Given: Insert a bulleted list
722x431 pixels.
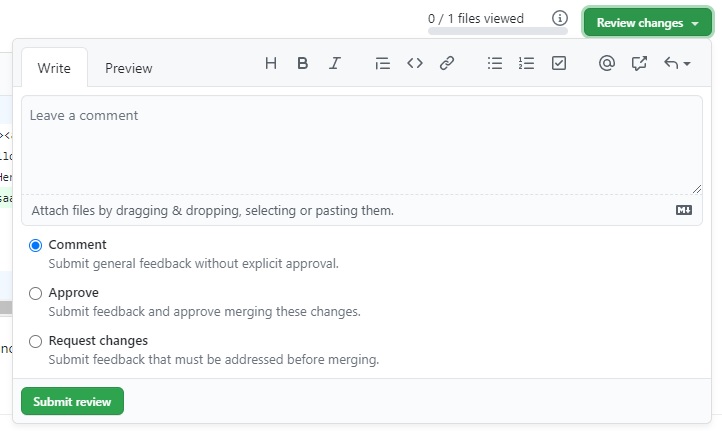Looking at the screenshot, I should pos(494,63).
